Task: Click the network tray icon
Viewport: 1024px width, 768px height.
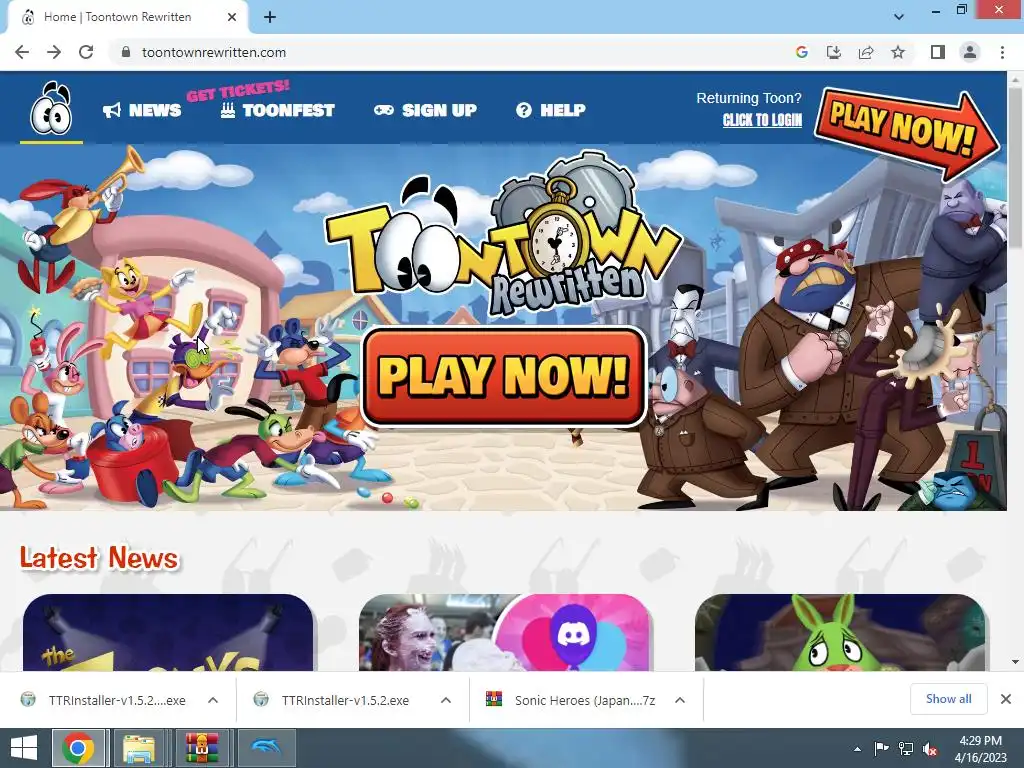Action: coord(906,748)
